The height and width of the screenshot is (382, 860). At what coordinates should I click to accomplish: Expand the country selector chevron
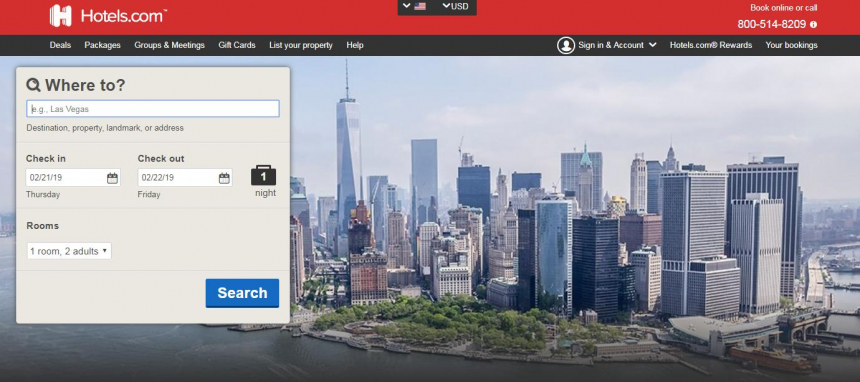(406, 6)
